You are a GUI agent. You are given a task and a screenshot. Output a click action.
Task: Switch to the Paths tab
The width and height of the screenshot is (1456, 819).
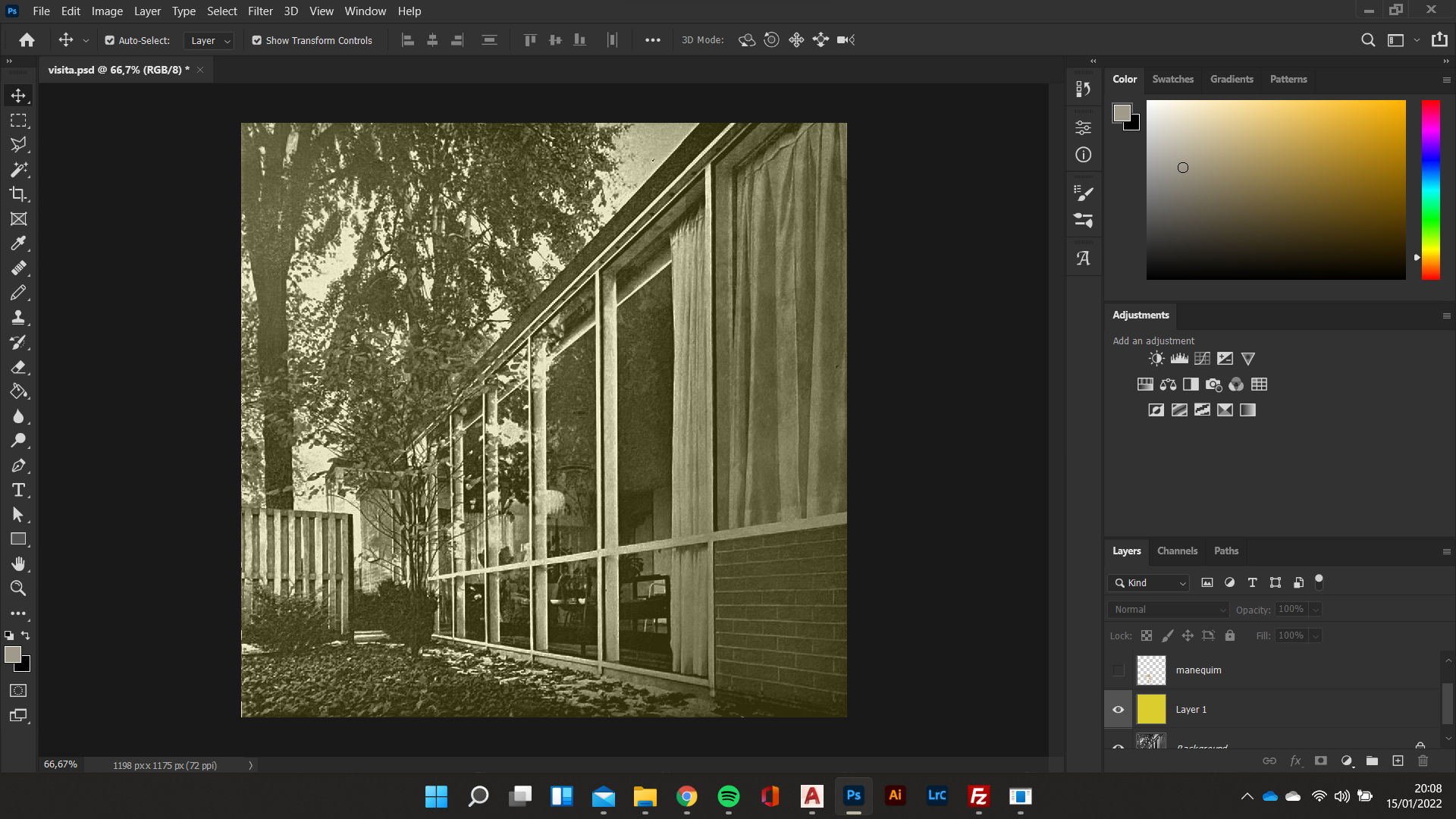[1225, 551]
